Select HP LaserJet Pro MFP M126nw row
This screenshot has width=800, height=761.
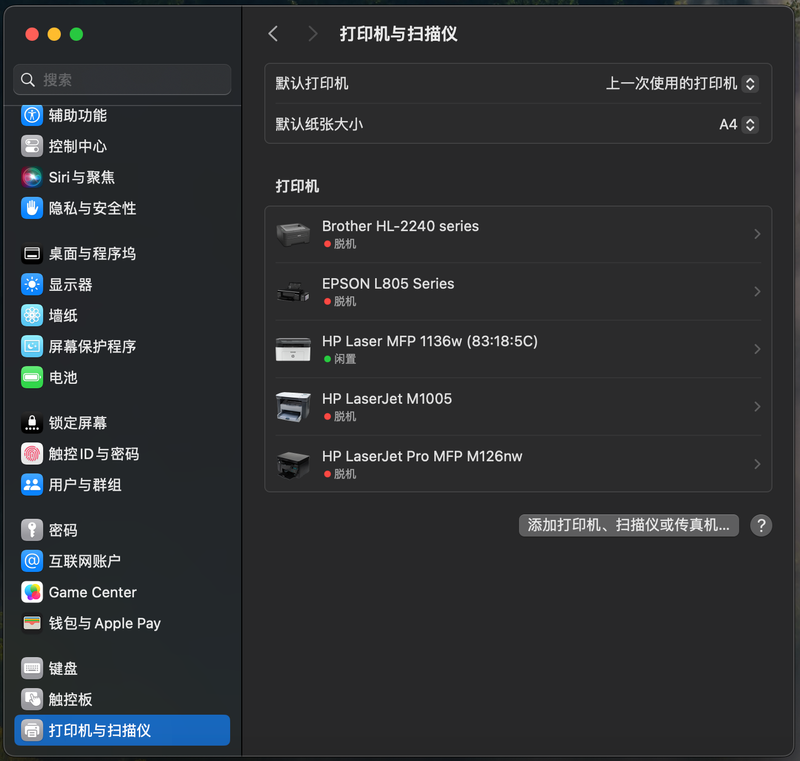(518, 464)
